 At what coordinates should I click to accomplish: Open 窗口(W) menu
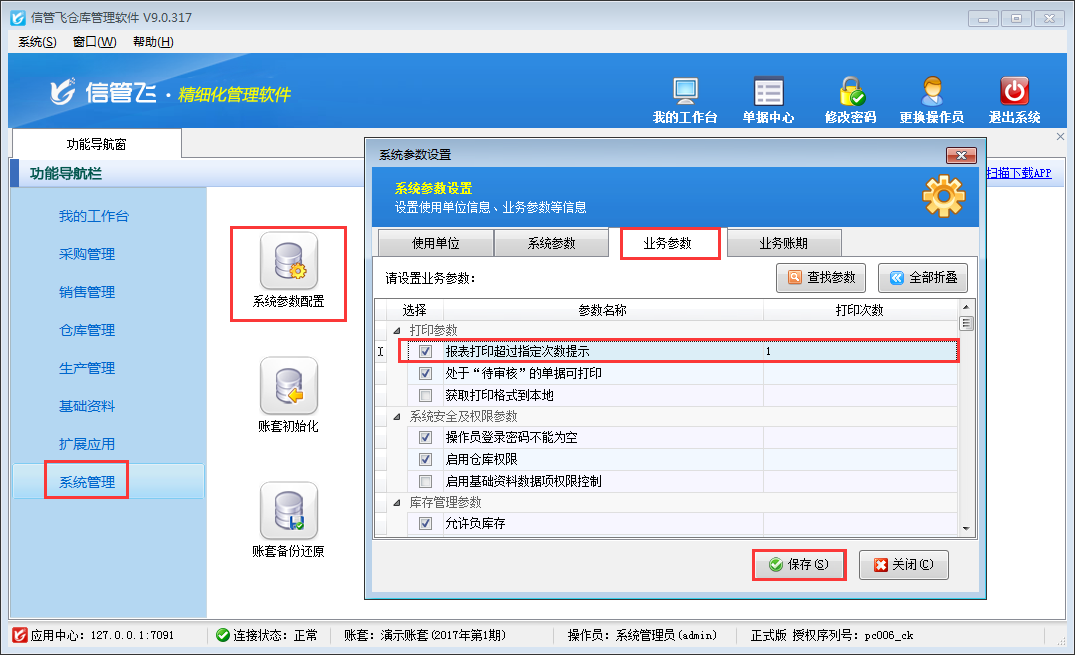click(x=94, y=42)
